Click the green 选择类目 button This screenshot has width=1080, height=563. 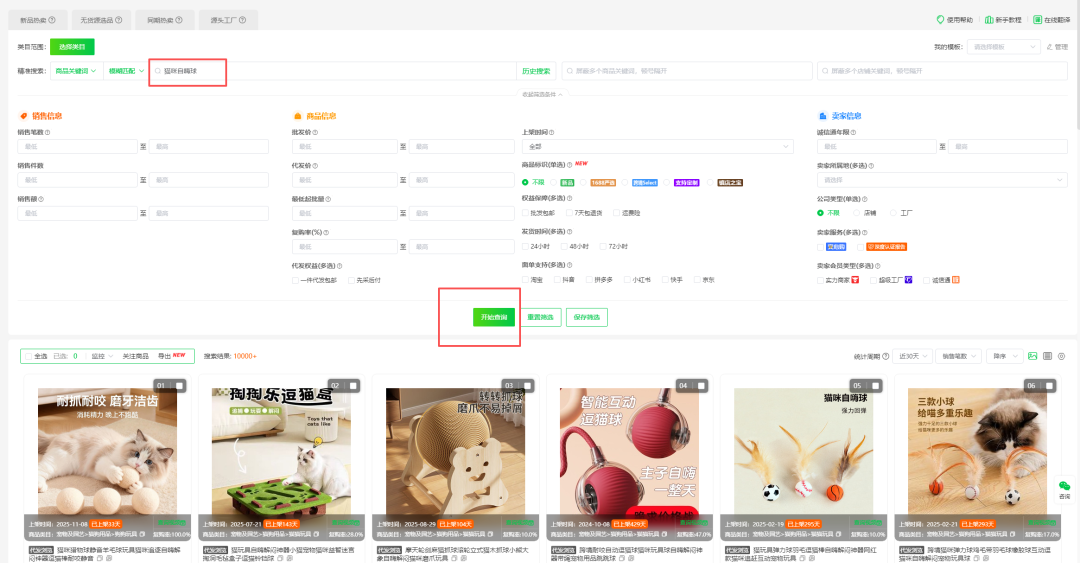tap(72, 47)
